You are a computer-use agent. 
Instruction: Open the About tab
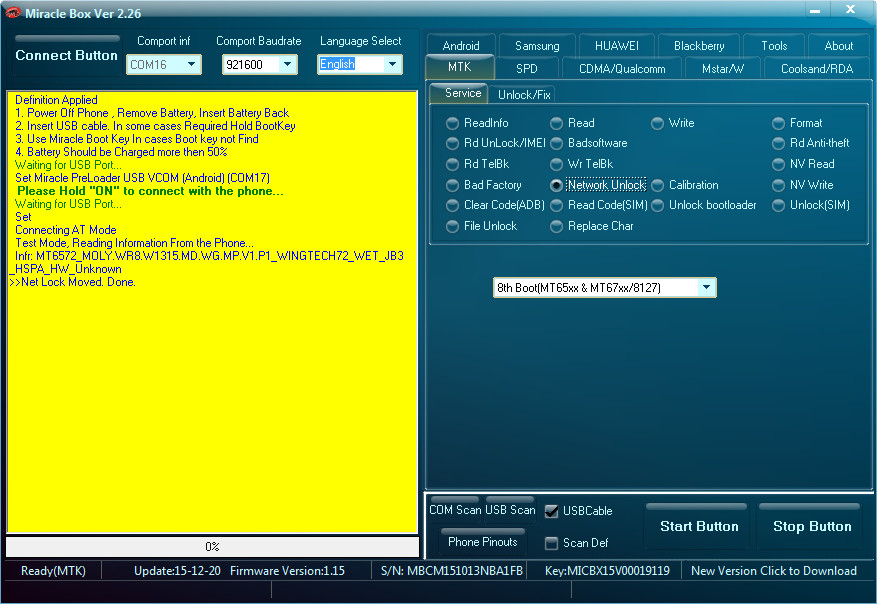[838, 46]
